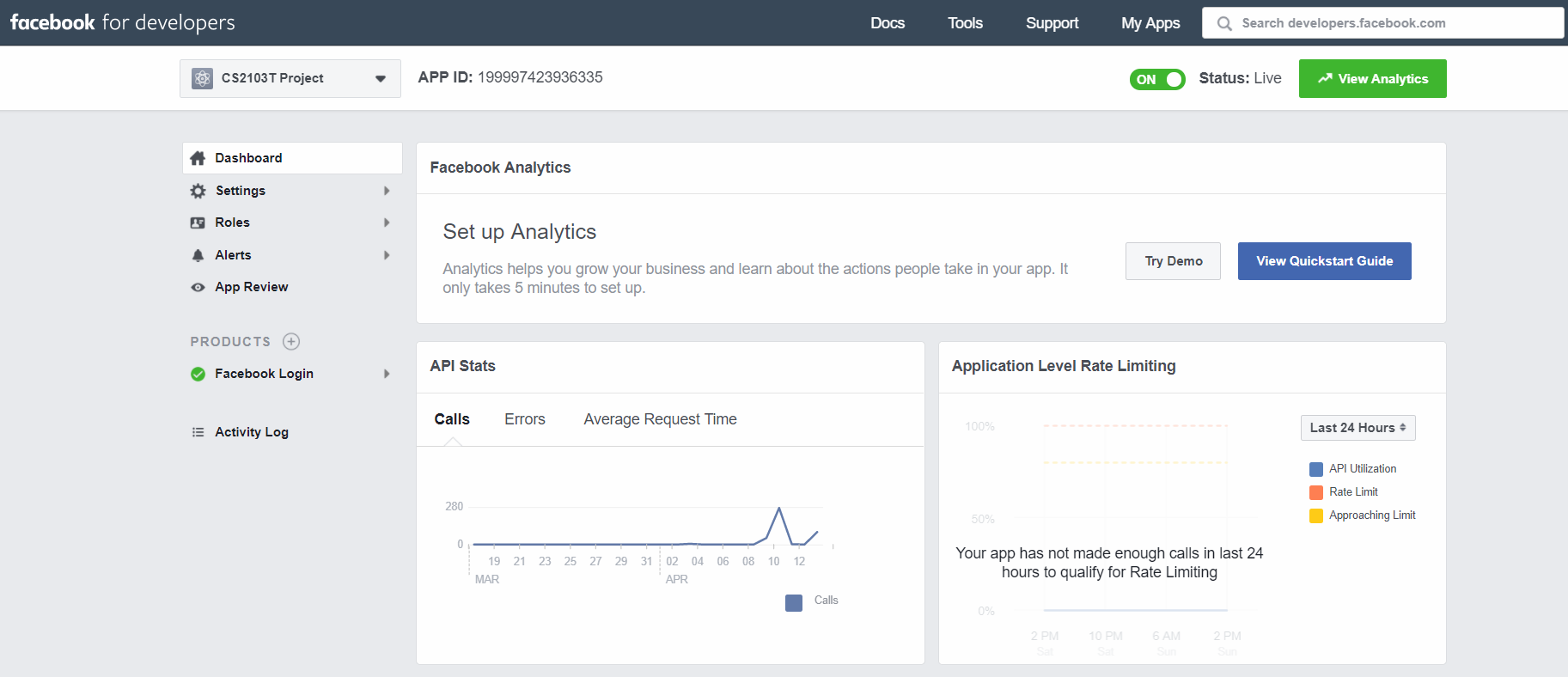
Task: Click the View Quickstart Guide button
Action: [1324, 261]
